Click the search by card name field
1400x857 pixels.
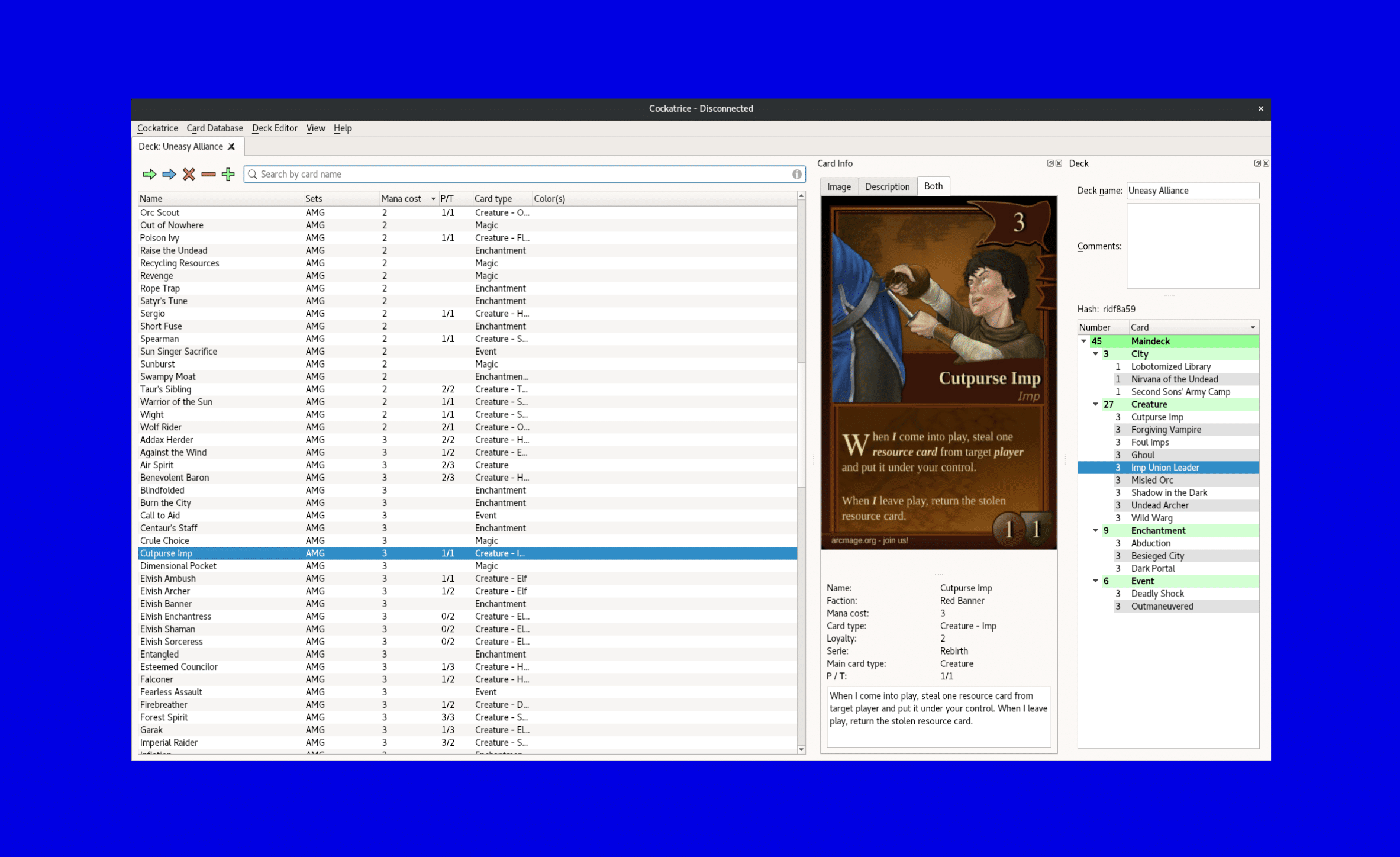[x=524, y=174]
